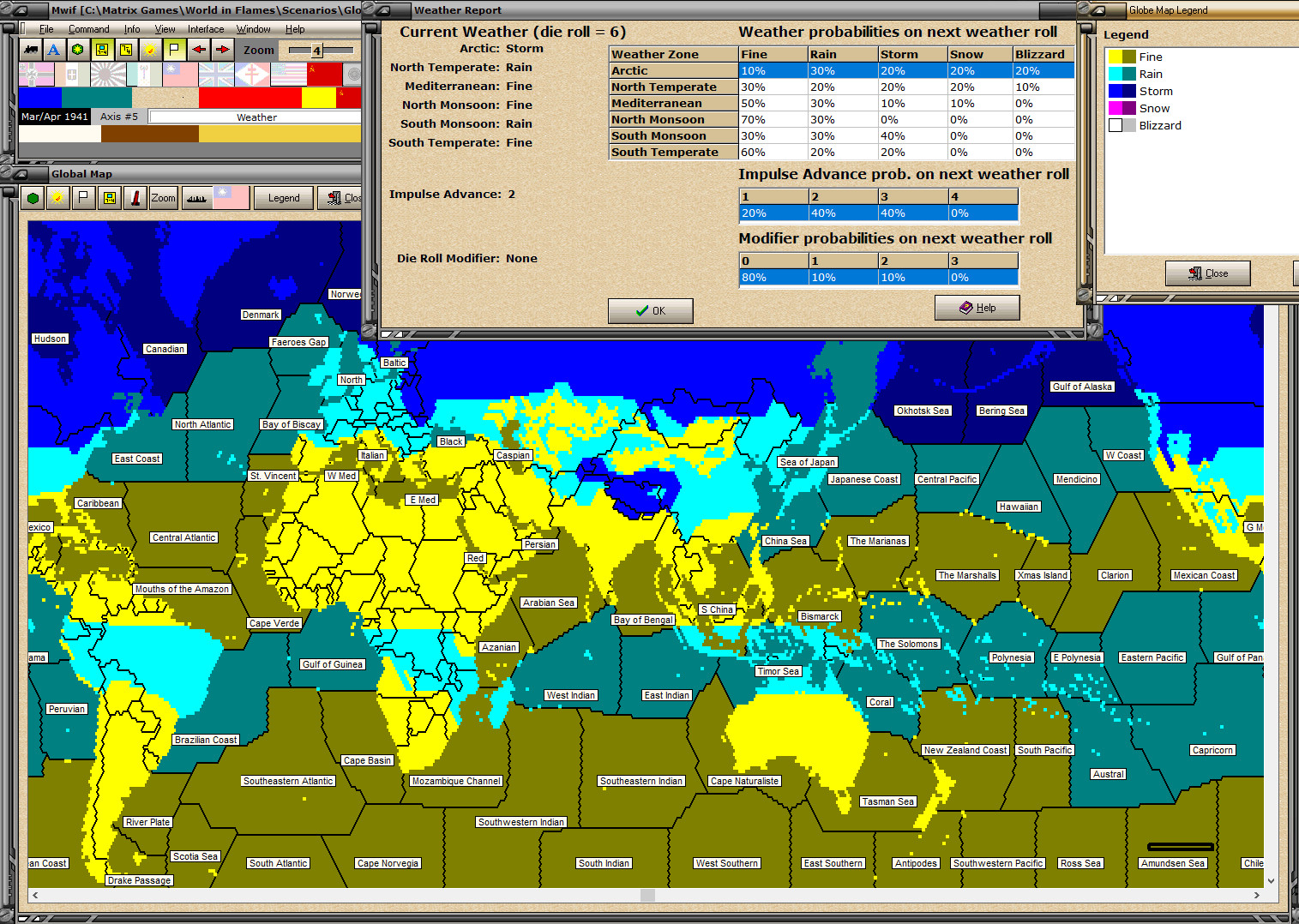Viewport: 1299px width, 924px height.
Task: Open the Help menu in the menu bar
Action: click(295, 29)
